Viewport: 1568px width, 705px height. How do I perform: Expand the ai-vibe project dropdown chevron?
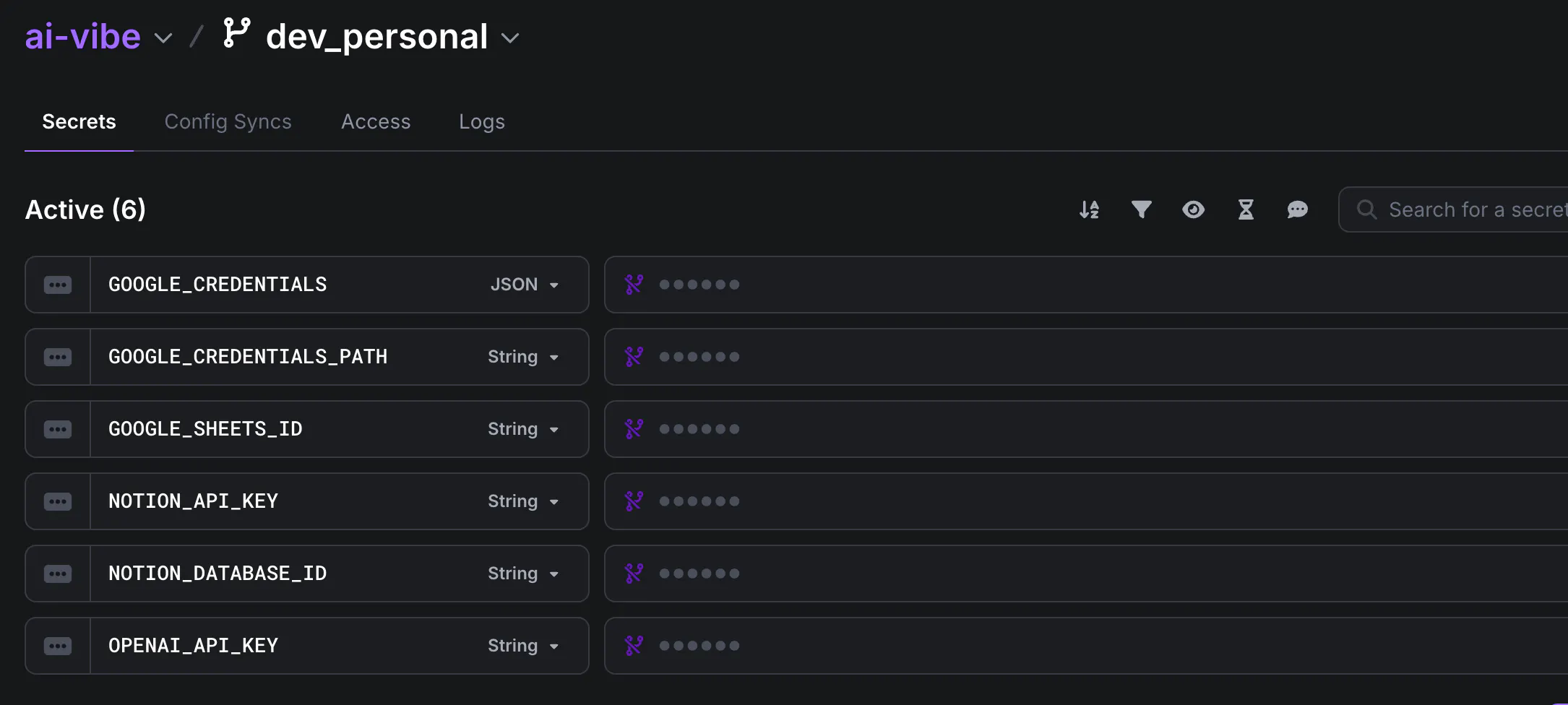click(x=164, y=38)
